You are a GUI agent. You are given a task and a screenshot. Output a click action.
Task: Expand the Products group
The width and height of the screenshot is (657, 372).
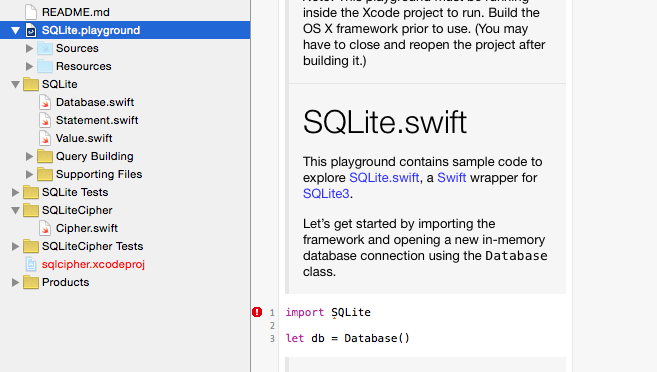point(16,282)
